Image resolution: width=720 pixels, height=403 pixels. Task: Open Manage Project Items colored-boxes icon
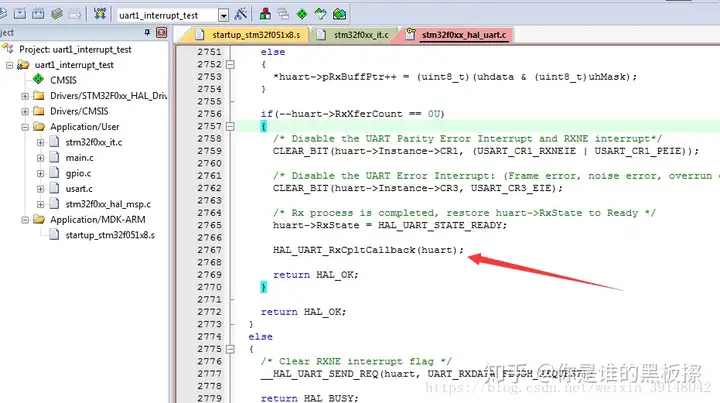(x=265, y=14)
